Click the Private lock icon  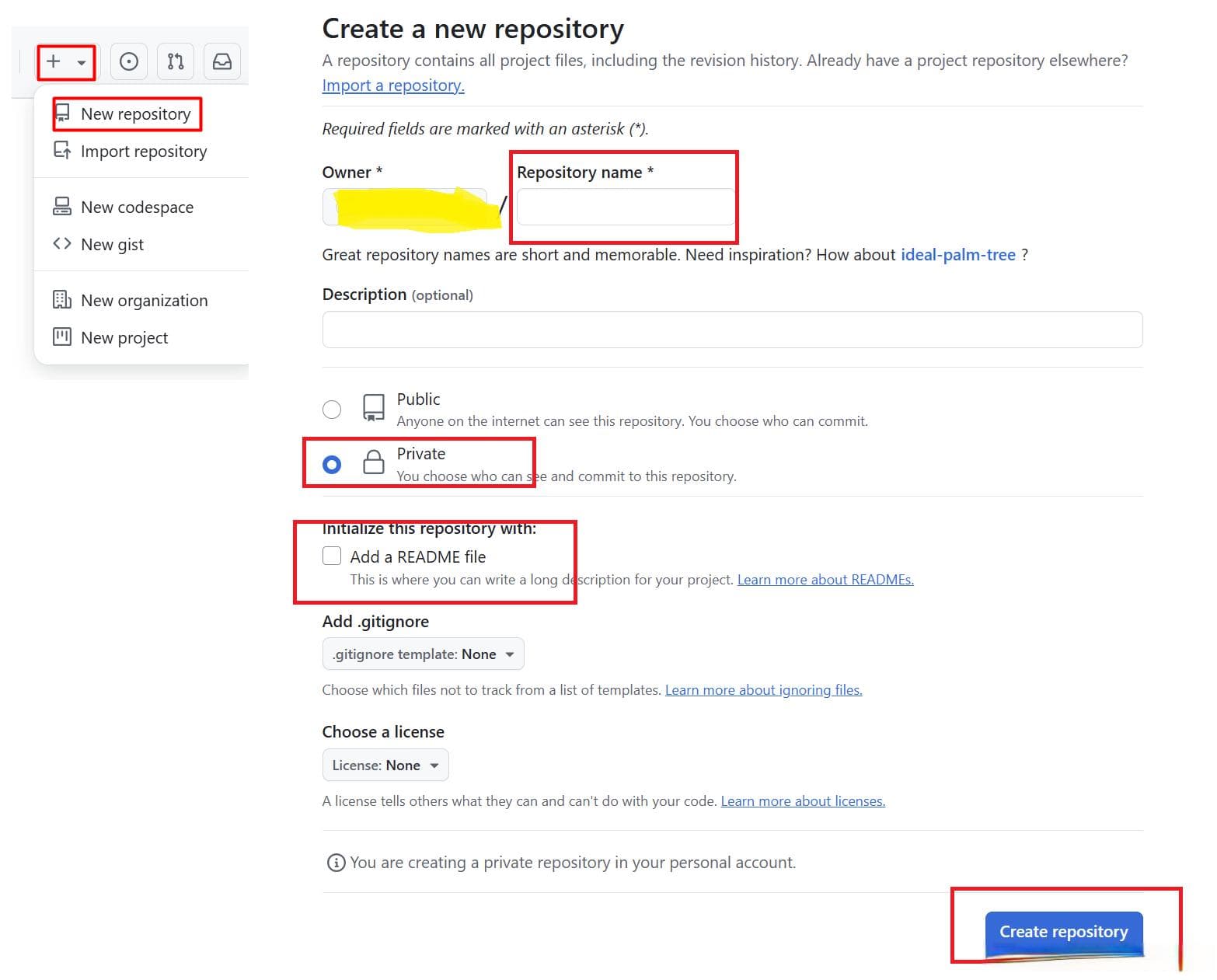click(374, 462)
